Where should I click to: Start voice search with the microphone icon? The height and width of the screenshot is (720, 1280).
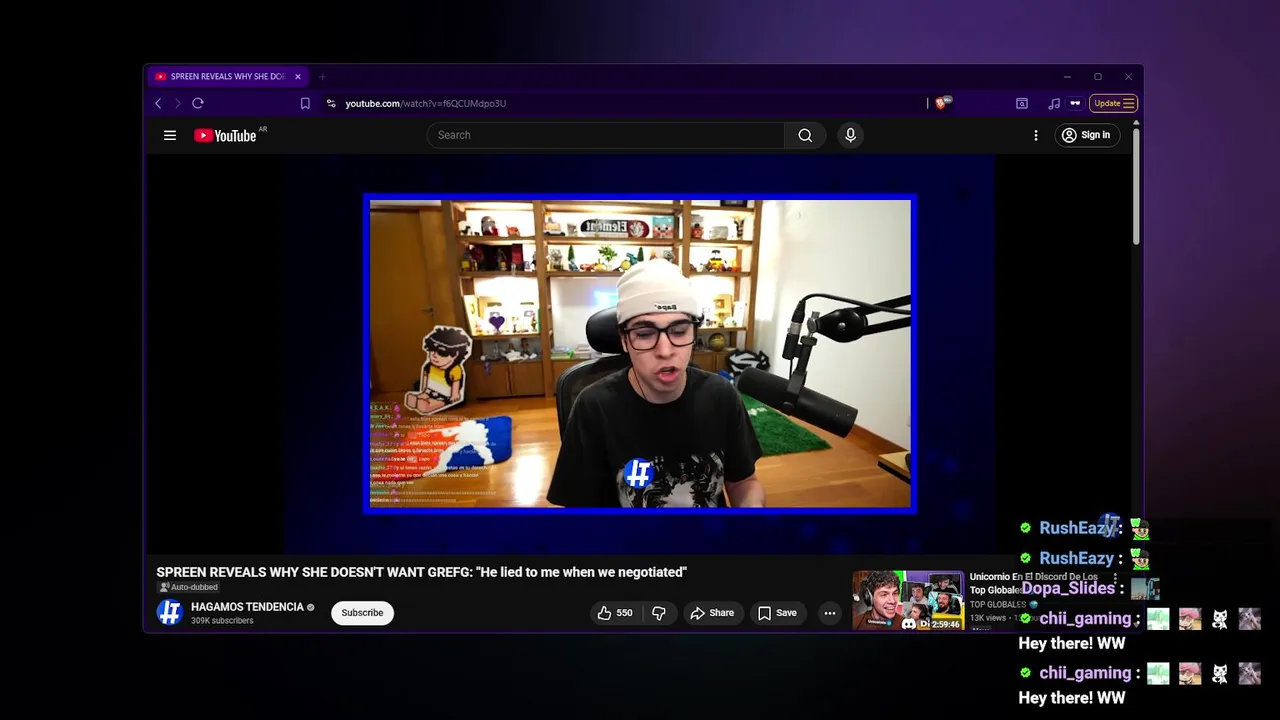click(x=850, y=135)
